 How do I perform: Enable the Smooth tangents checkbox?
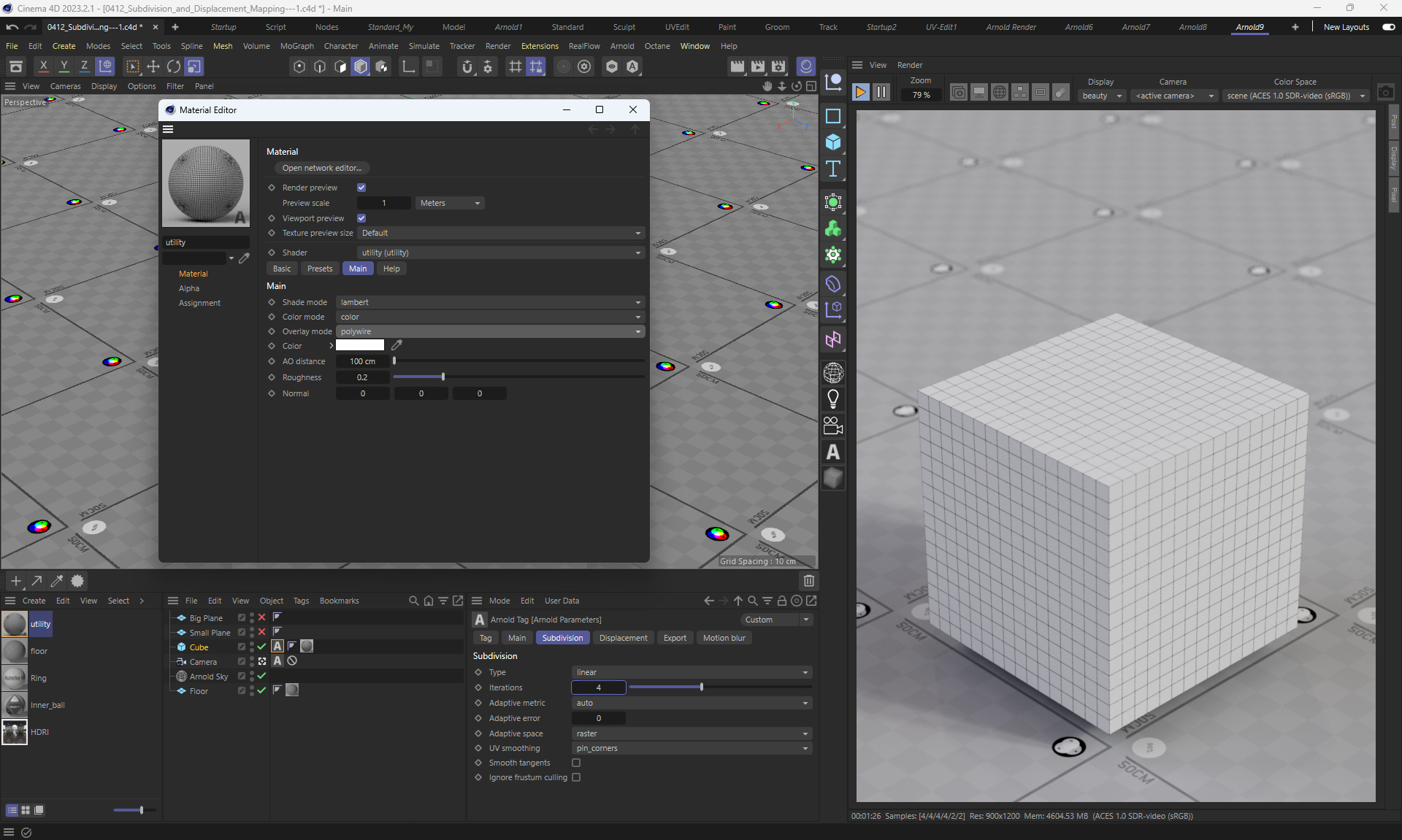pos(576,763)
